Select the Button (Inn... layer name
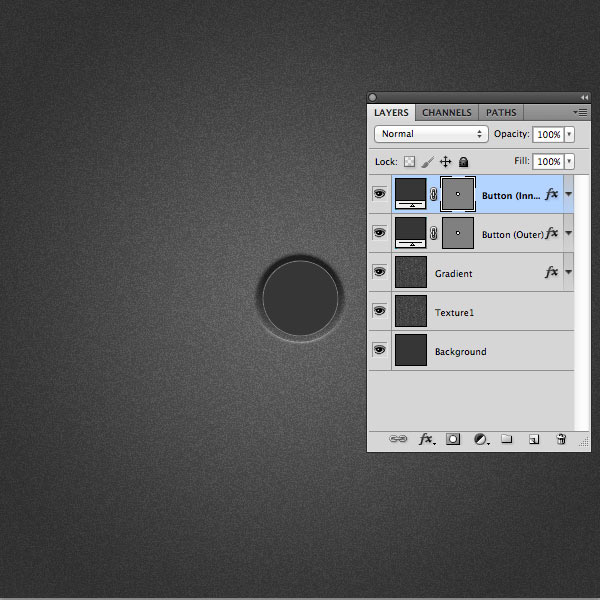The image size is (600, 600). (x=511, y=196)
